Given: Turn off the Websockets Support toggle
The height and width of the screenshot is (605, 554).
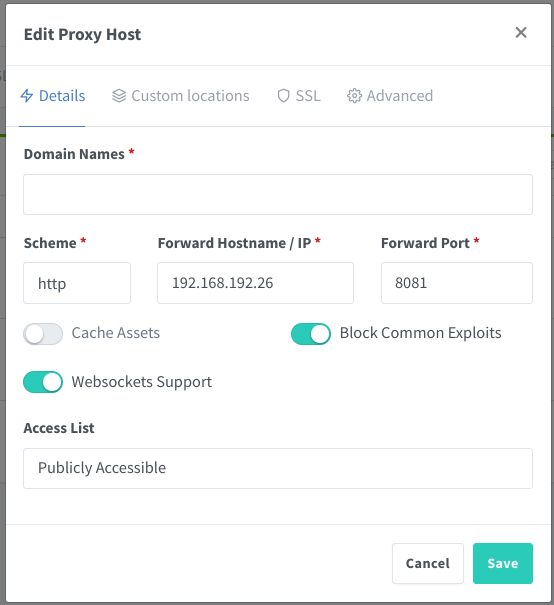Looking at the screenshot, I should coord(43,382).
